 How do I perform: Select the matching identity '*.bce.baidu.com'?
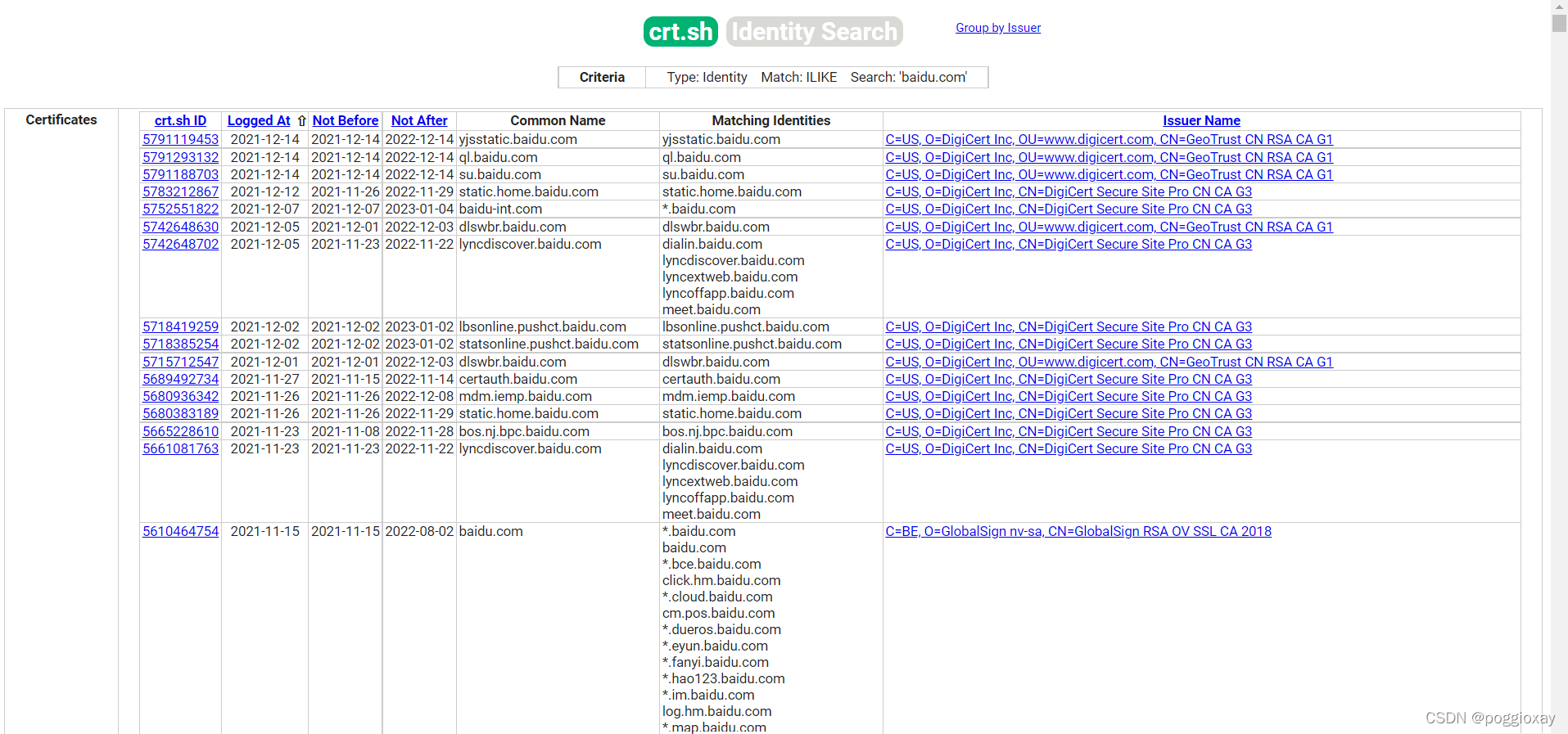click(712, 564)
